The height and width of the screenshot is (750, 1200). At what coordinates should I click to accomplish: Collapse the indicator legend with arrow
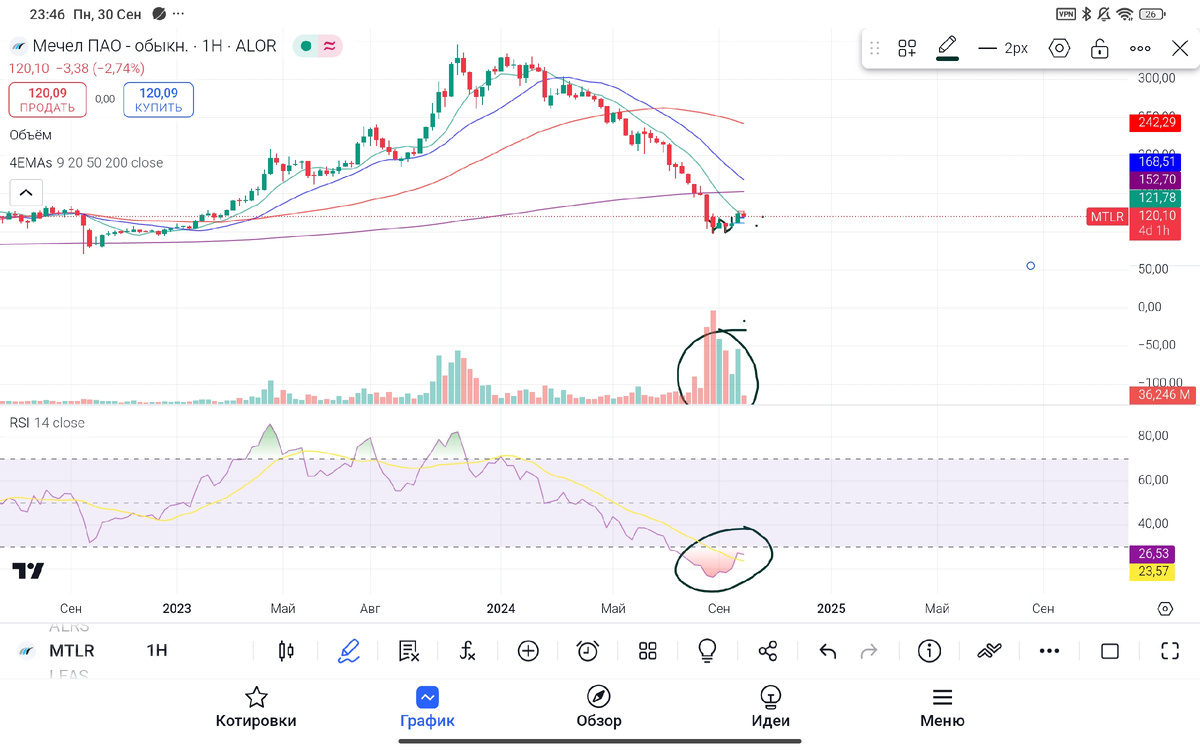tap(26, 193)
